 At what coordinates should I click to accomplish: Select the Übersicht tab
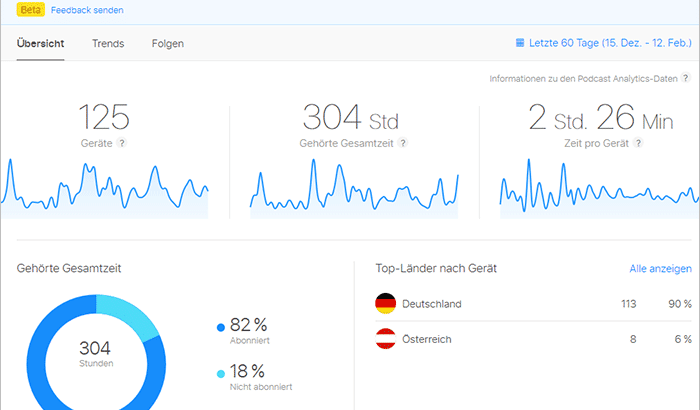[x=41, y=44]
